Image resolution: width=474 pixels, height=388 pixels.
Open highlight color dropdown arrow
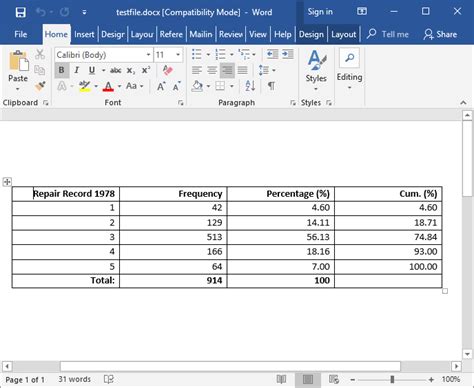(96, 86)
